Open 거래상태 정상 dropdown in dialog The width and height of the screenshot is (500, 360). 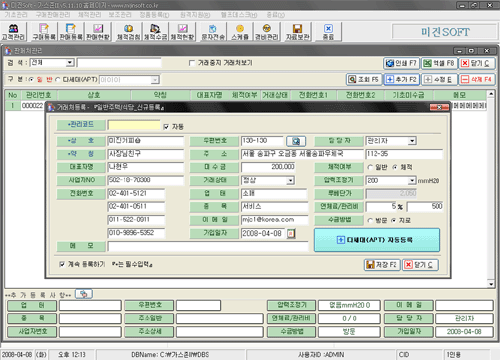click(x=290, y=181)
